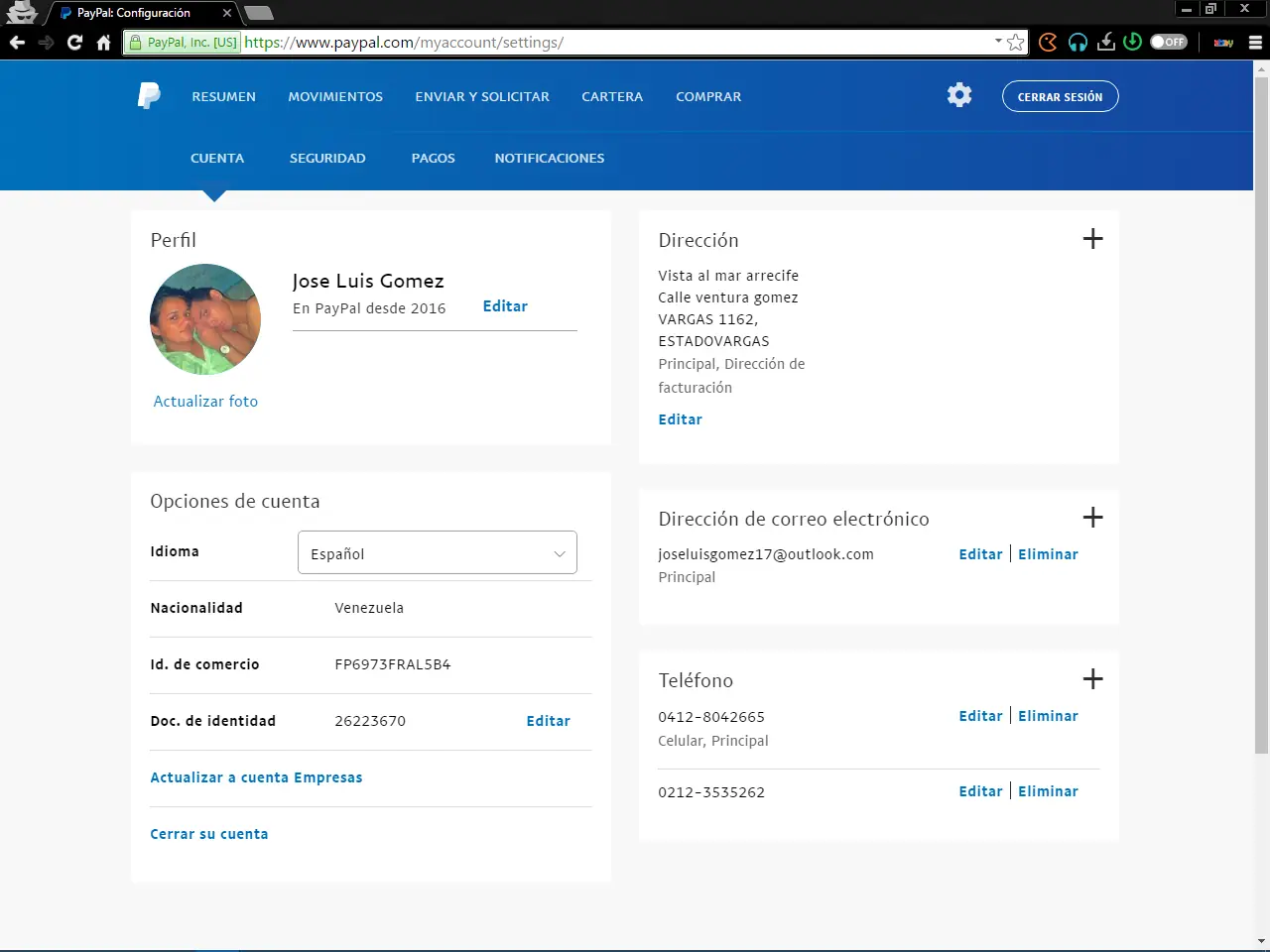
Task: Click the merchant ID FP6973FRAL5B4
Action: coord(393,664)
